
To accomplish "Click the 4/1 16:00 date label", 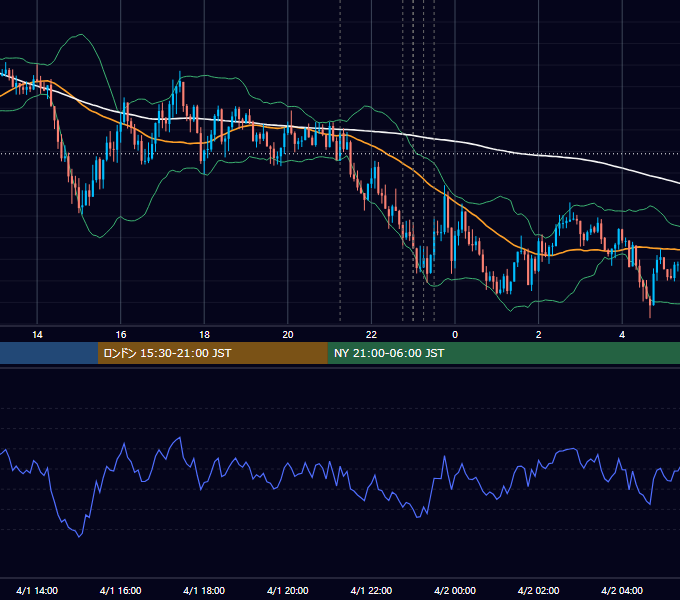I will [x=121, y=590].
